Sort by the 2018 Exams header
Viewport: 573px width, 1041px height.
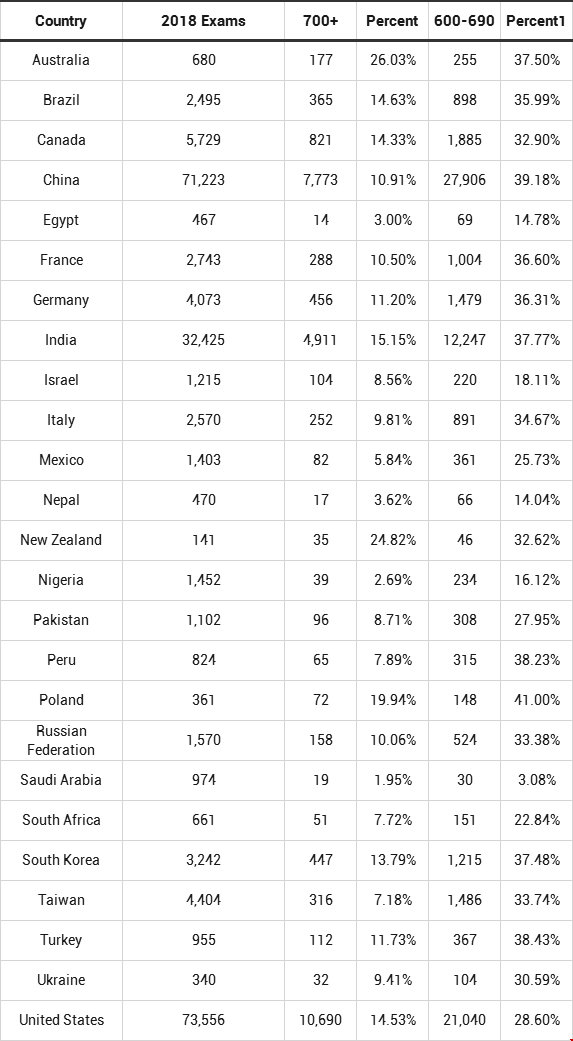click(x=203, y=21)
